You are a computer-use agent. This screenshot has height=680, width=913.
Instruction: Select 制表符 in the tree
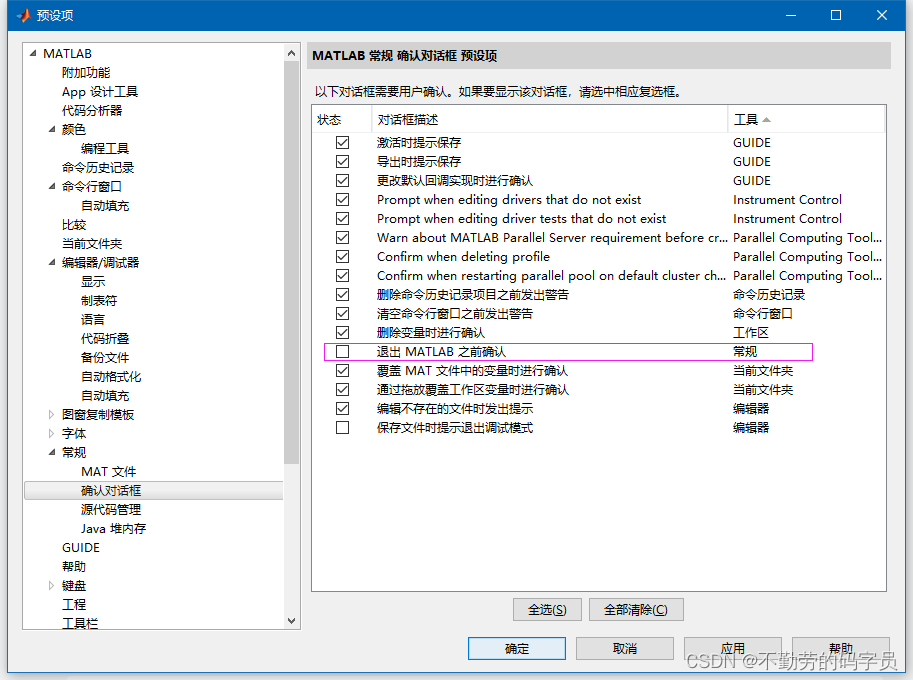[99, 300]
